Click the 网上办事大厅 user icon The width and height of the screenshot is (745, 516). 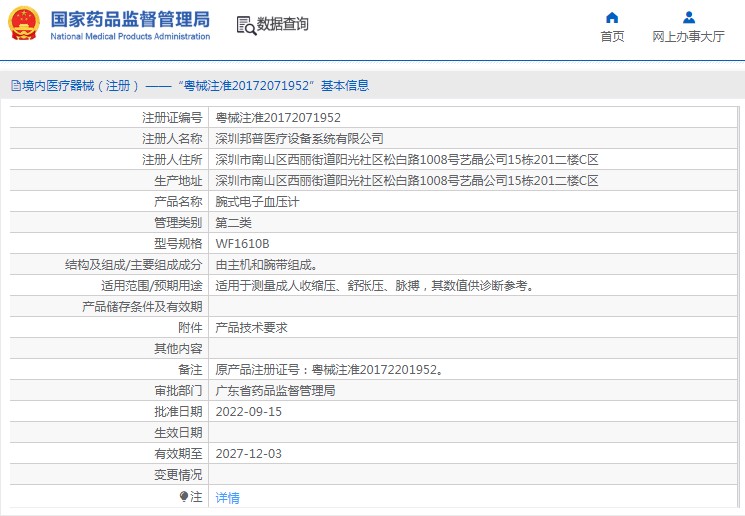(688, 18)
